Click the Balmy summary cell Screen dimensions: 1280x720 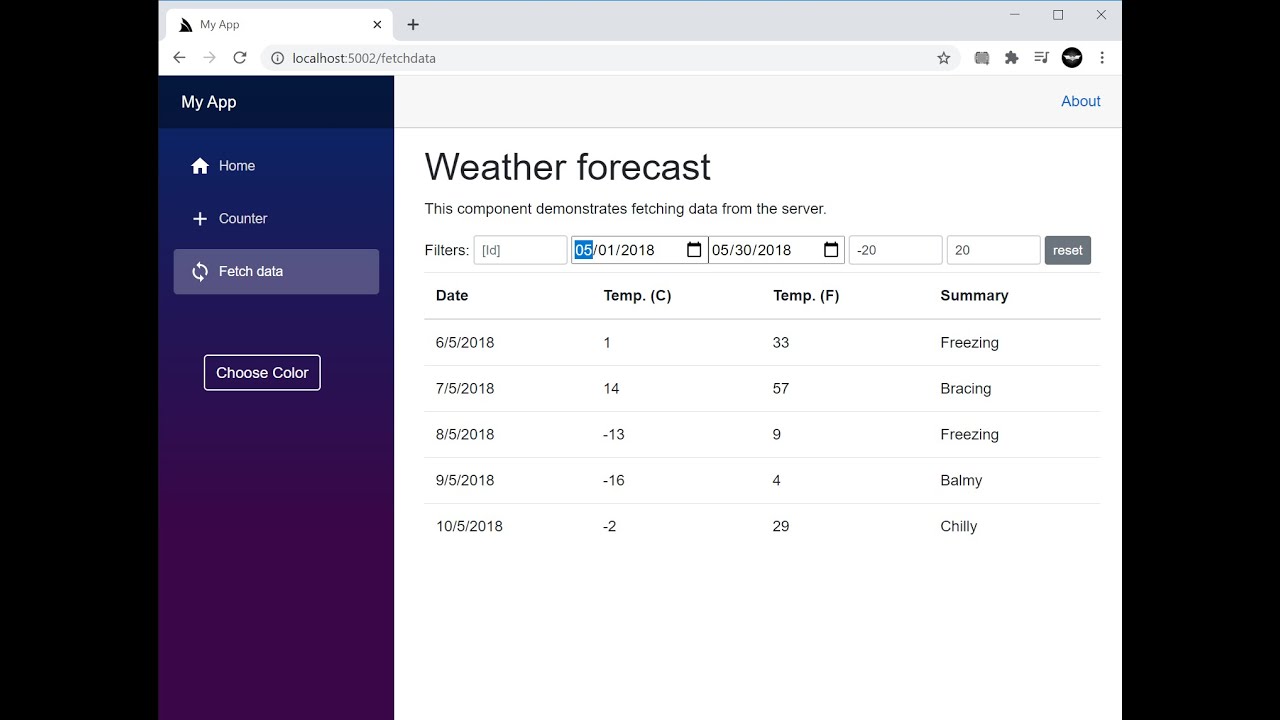(961, 481)
